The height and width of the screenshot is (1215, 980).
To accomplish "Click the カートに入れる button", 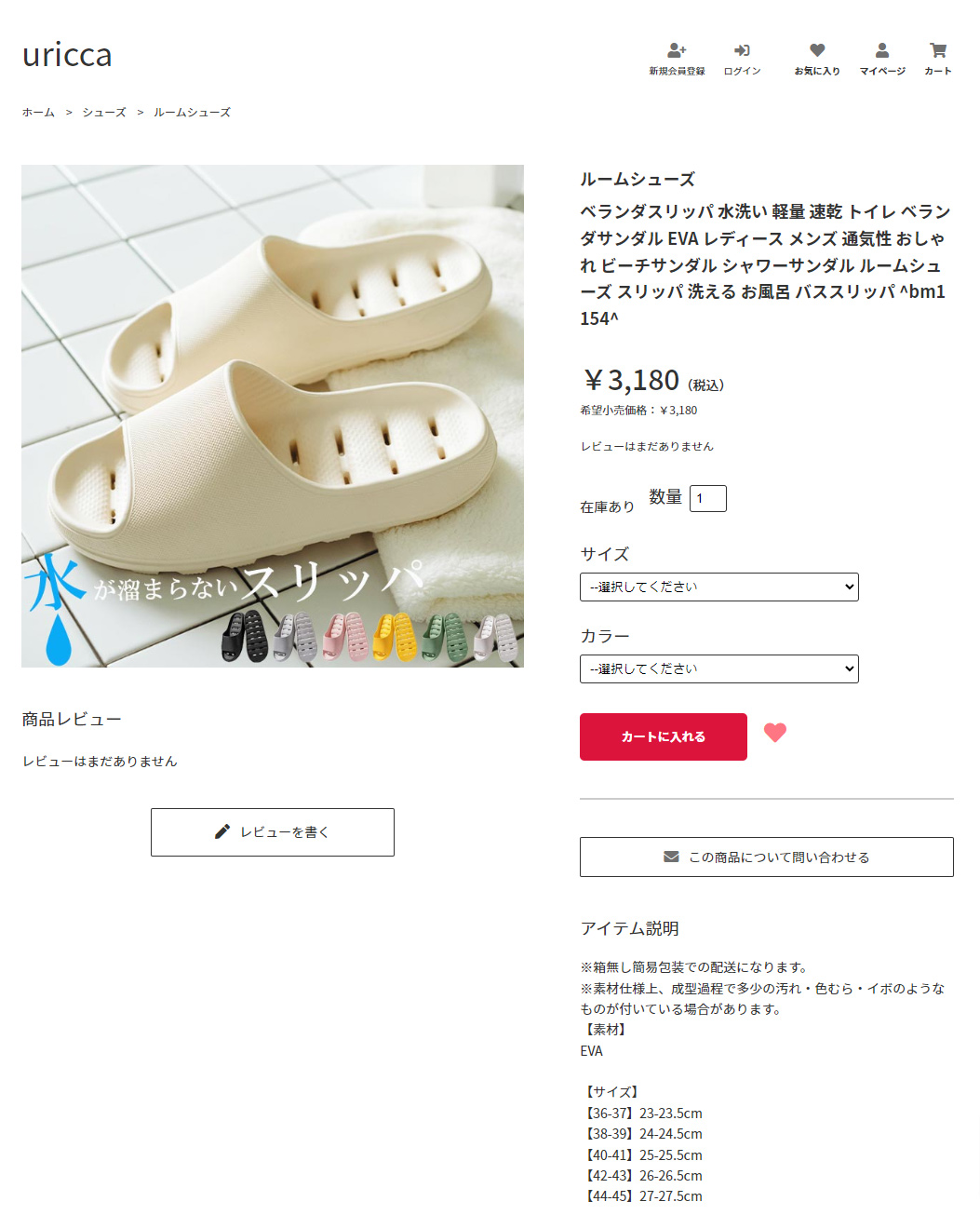I will click(664, 736).
